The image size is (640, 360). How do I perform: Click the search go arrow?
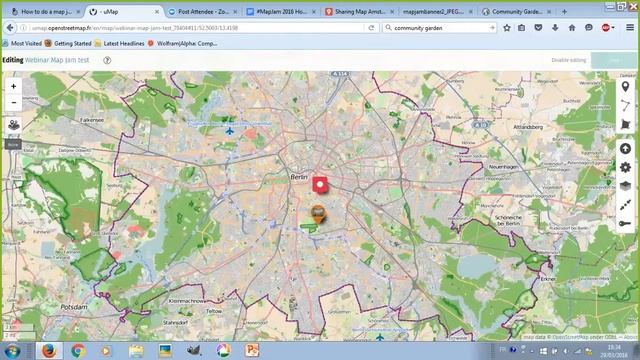coord(492,28)
